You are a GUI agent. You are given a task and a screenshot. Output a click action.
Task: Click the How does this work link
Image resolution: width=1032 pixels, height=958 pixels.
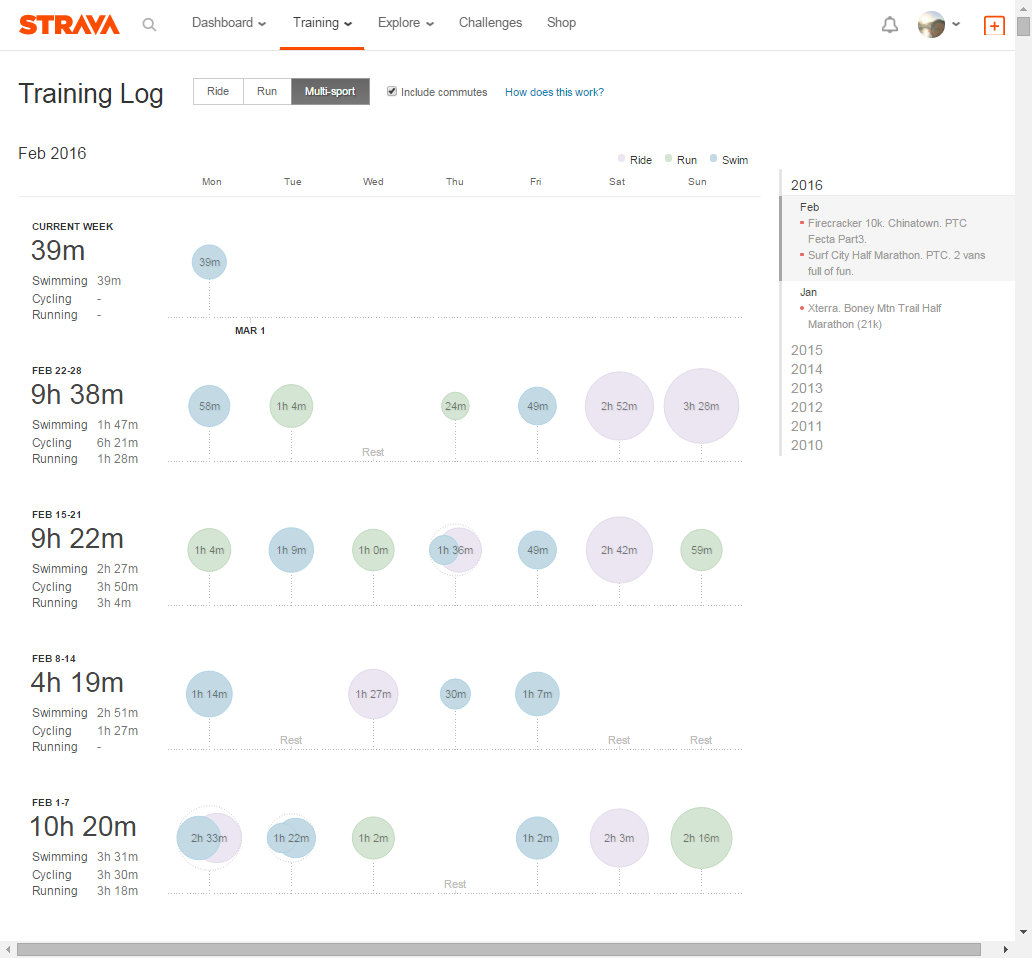coord(554,92)
